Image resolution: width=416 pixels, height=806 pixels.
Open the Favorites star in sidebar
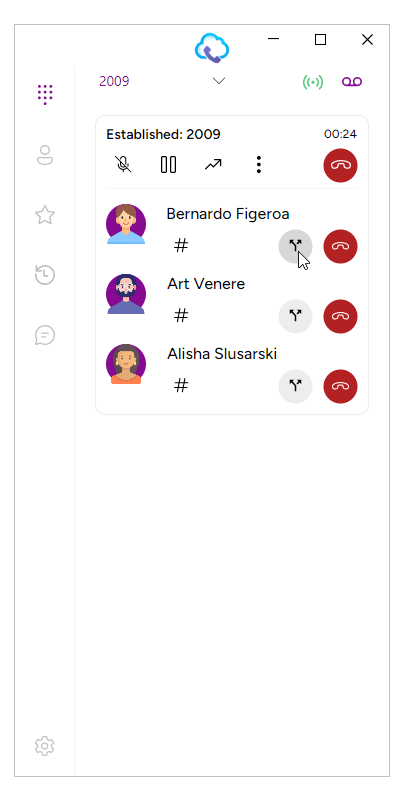45,215
